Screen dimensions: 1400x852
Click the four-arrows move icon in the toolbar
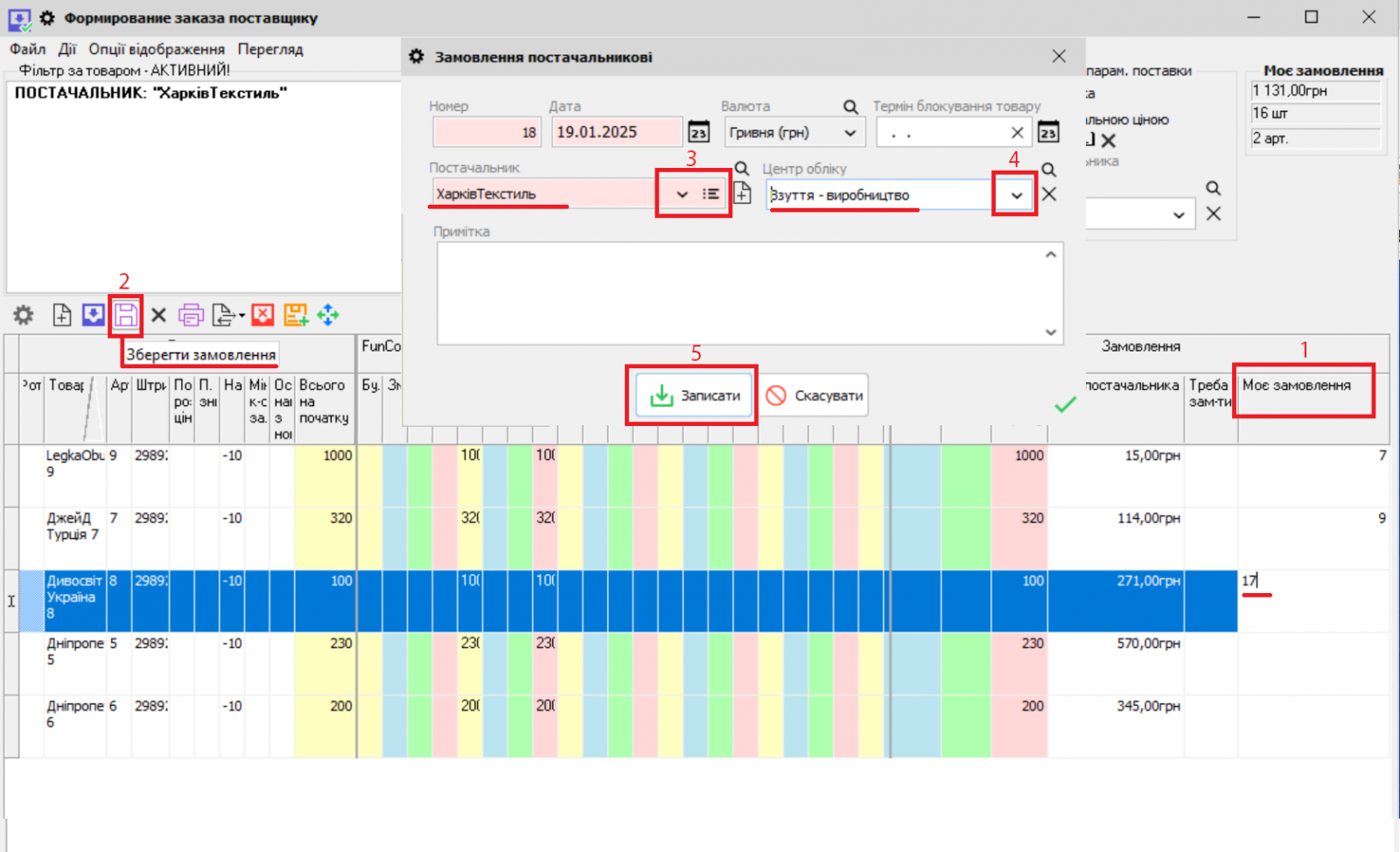(328, 315)
